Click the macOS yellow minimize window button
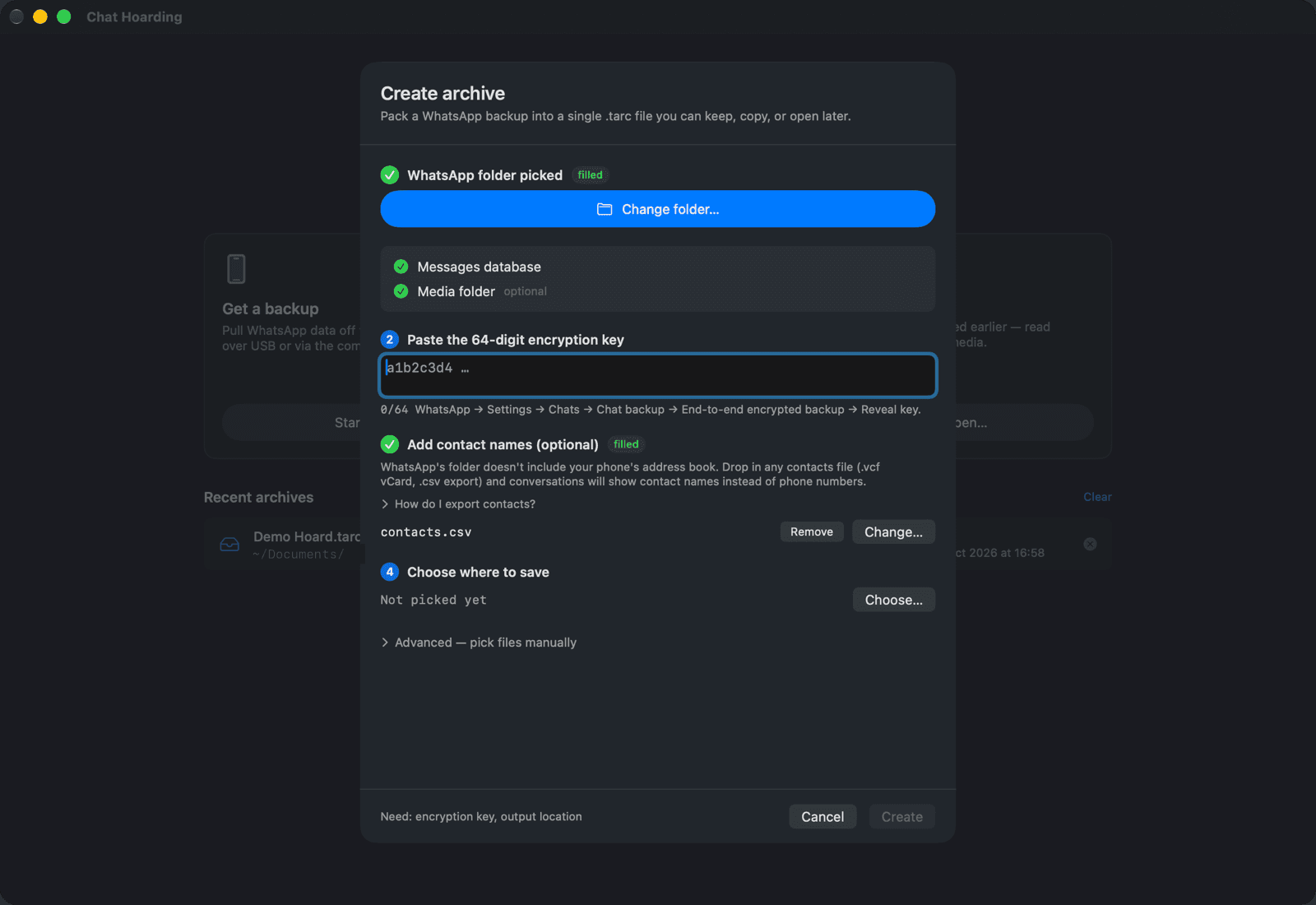Image resolution: width=1316 pixels, height=905 pixels. coord(39,16)
